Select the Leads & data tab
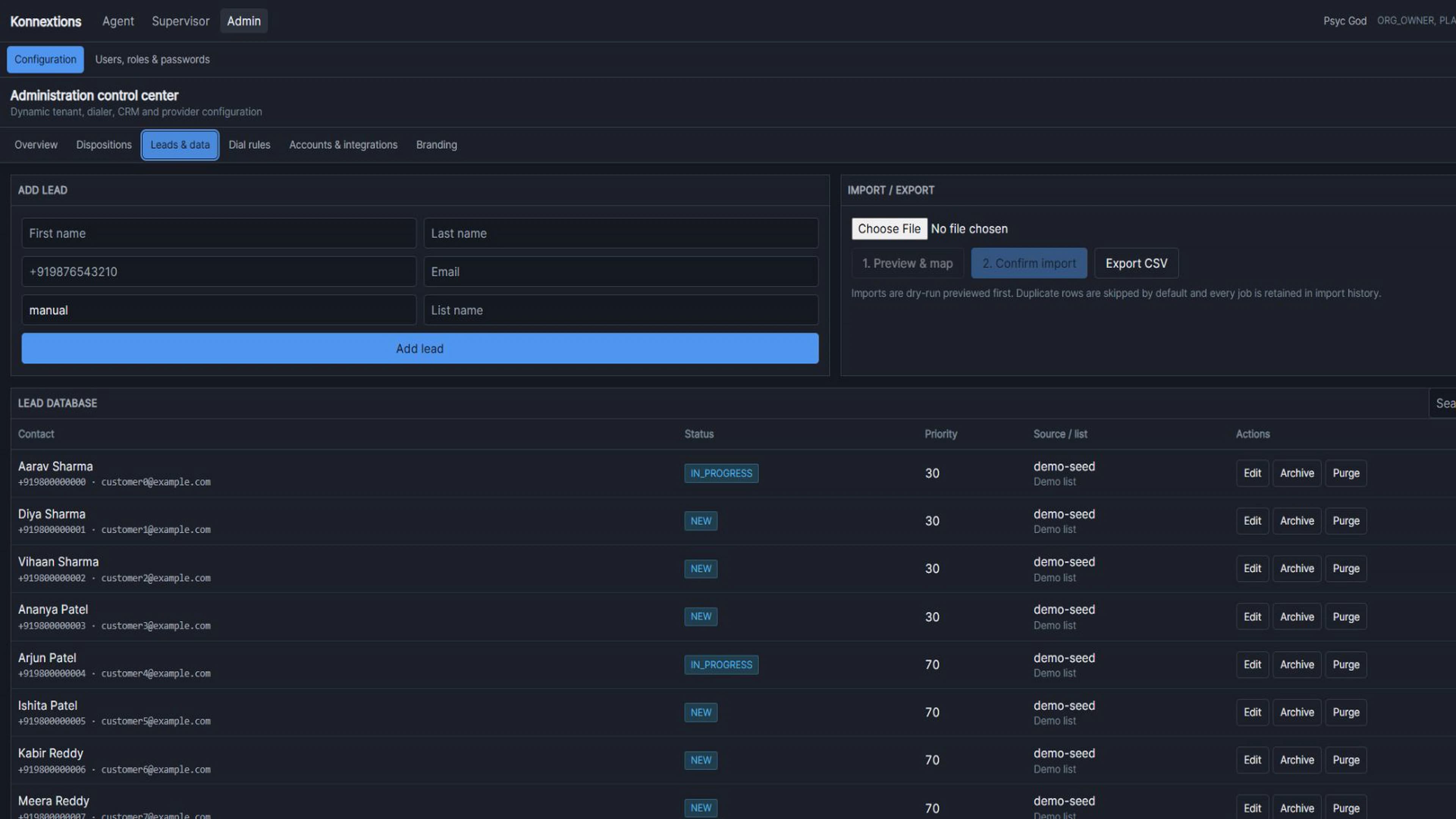The image size is (1456, 819). pyautogui.click(x=180, y=145)
